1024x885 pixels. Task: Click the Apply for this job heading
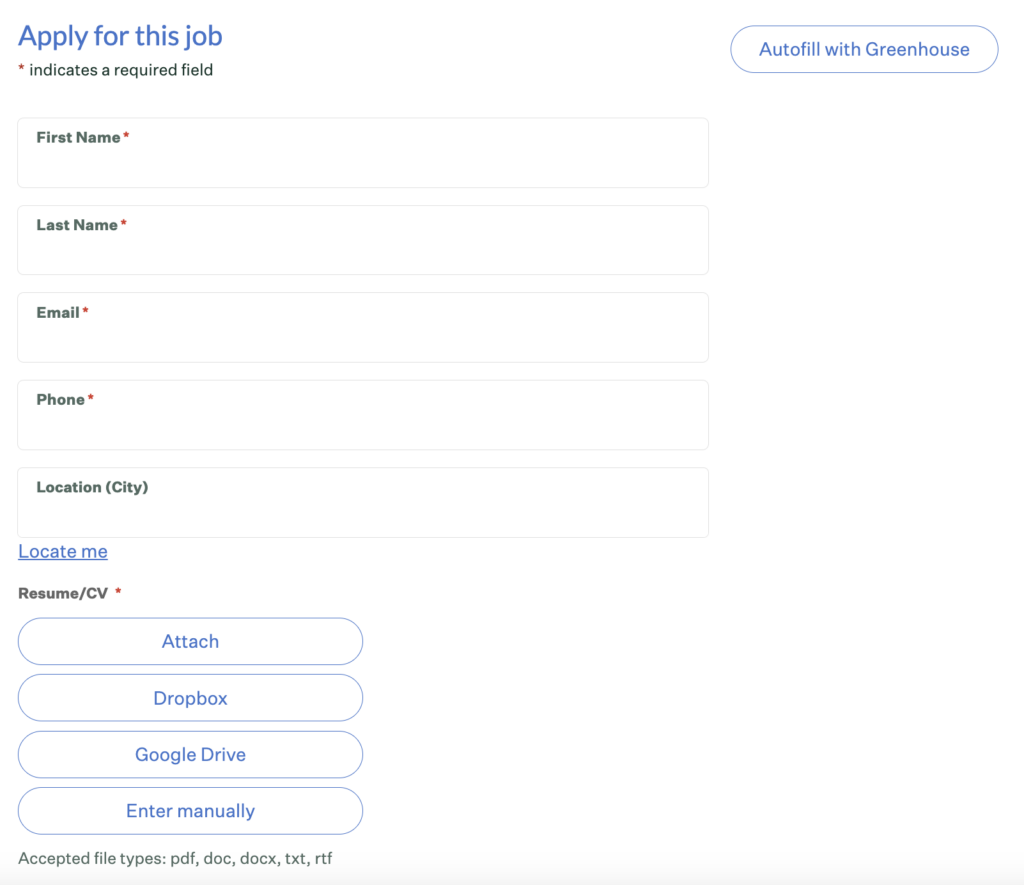click(x=120, y=36)
